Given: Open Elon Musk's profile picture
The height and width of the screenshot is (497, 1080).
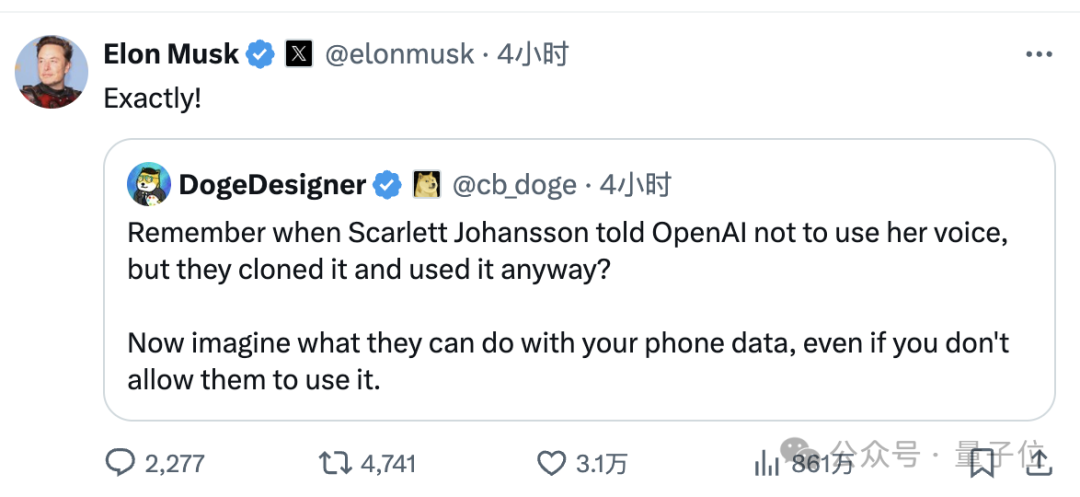Looking at the screenshot, I should point(51,71).
